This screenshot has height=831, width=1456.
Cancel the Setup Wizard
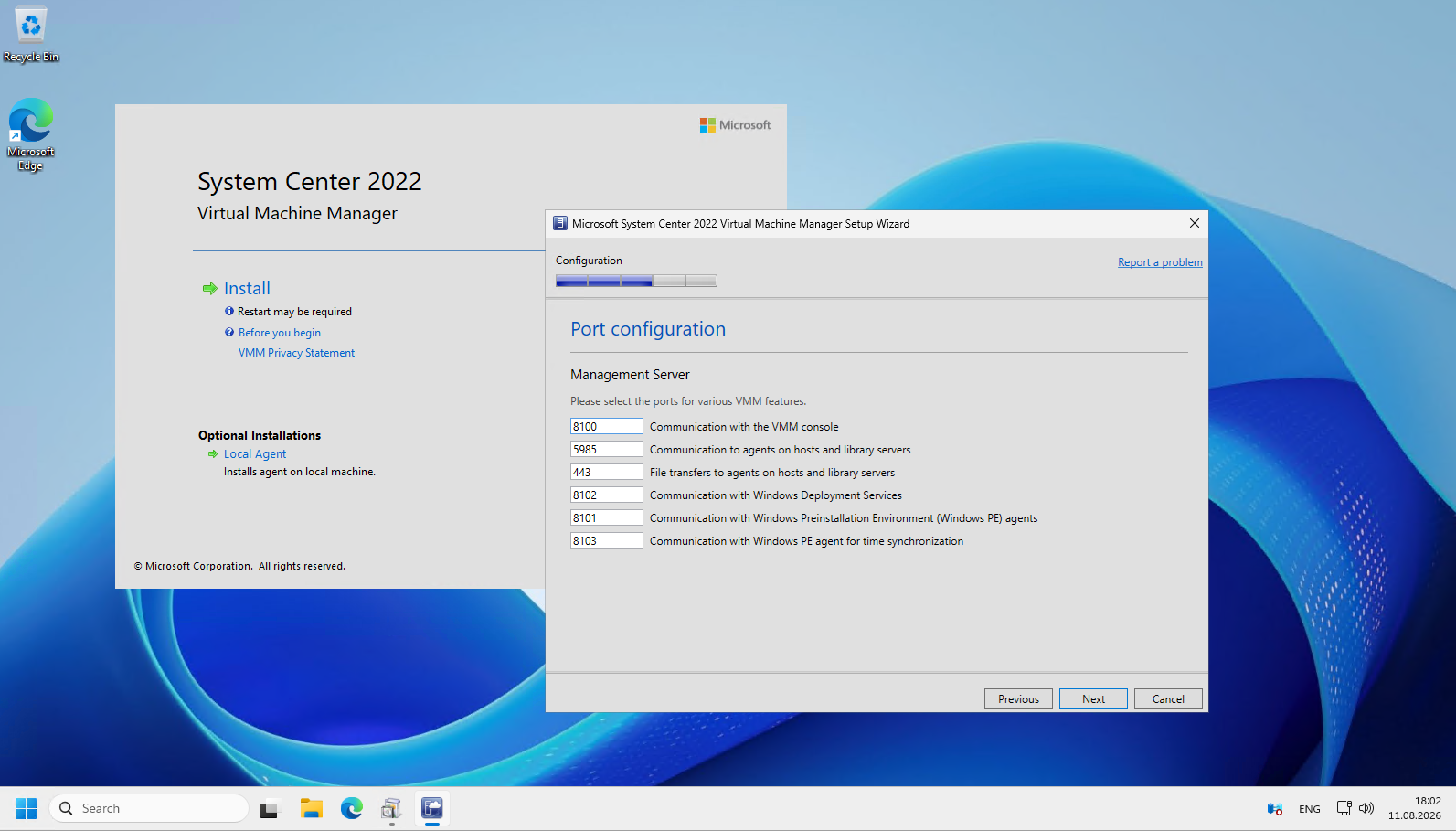[1168, 698]
